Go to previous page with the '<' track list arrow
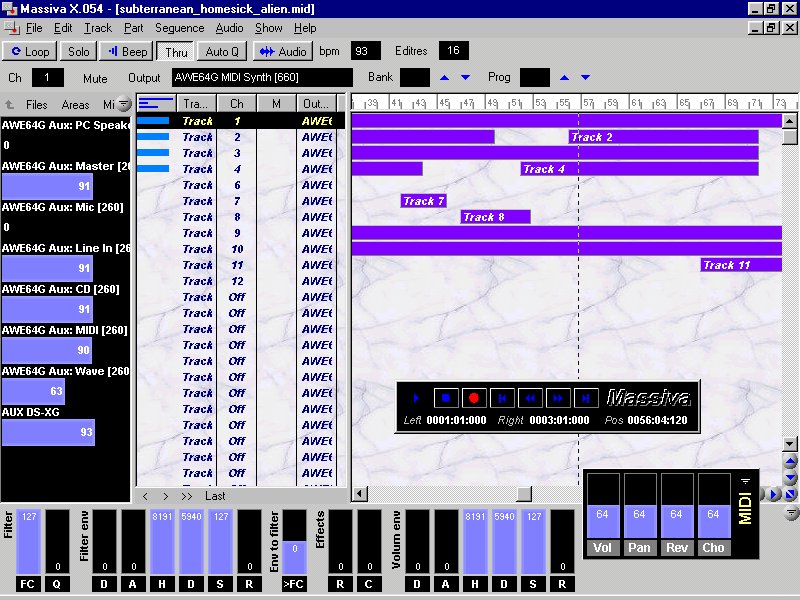 click(145, 496)
